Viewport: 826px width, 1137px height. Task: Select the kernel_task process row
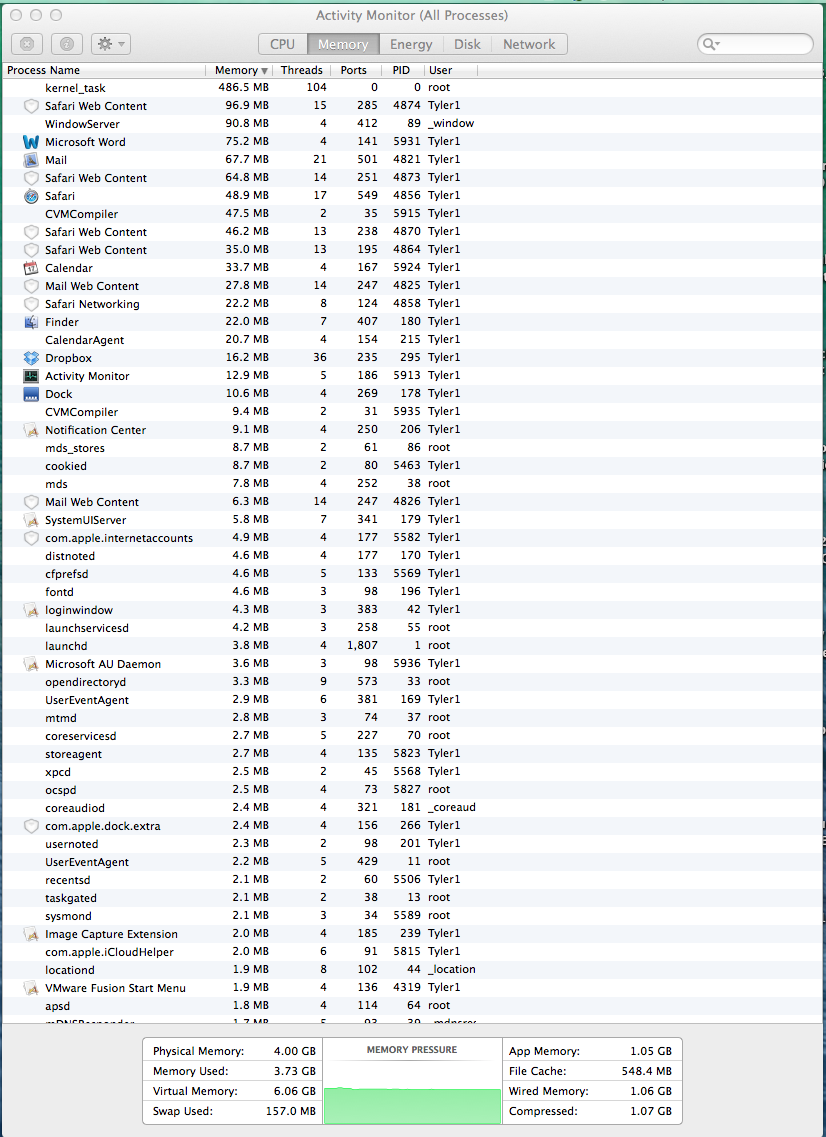point(412,88)
